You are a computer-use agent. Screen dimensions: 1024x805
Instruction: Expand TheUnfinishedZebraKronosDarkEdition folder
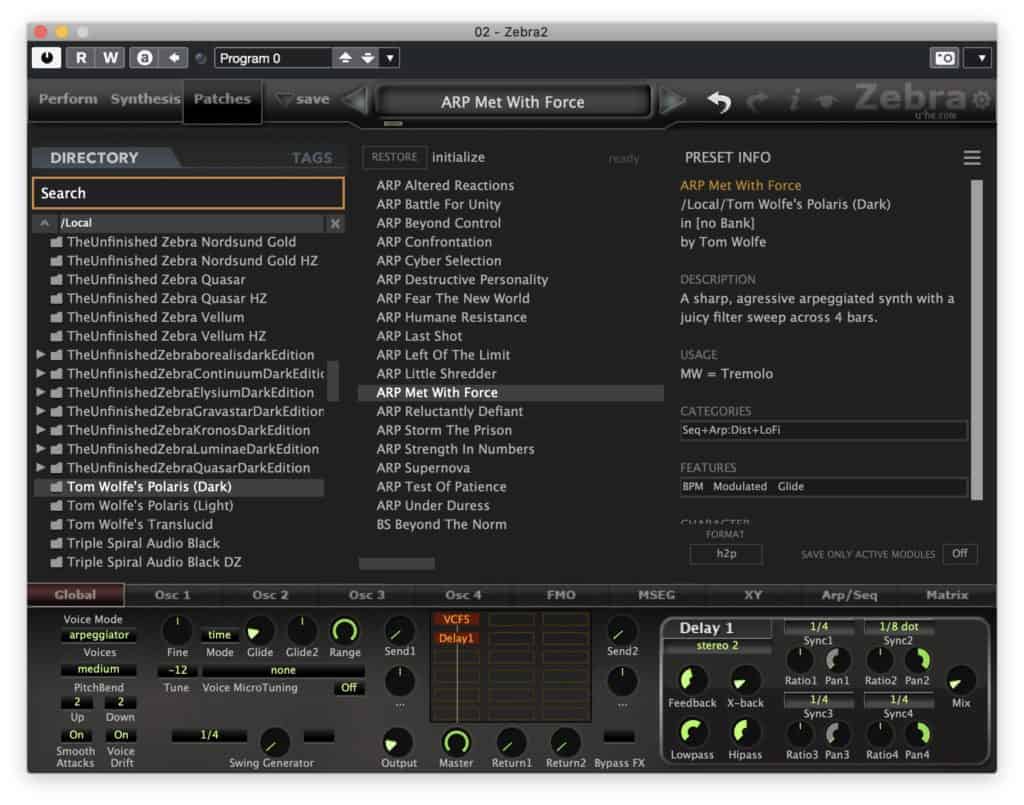tap(40, 430)
